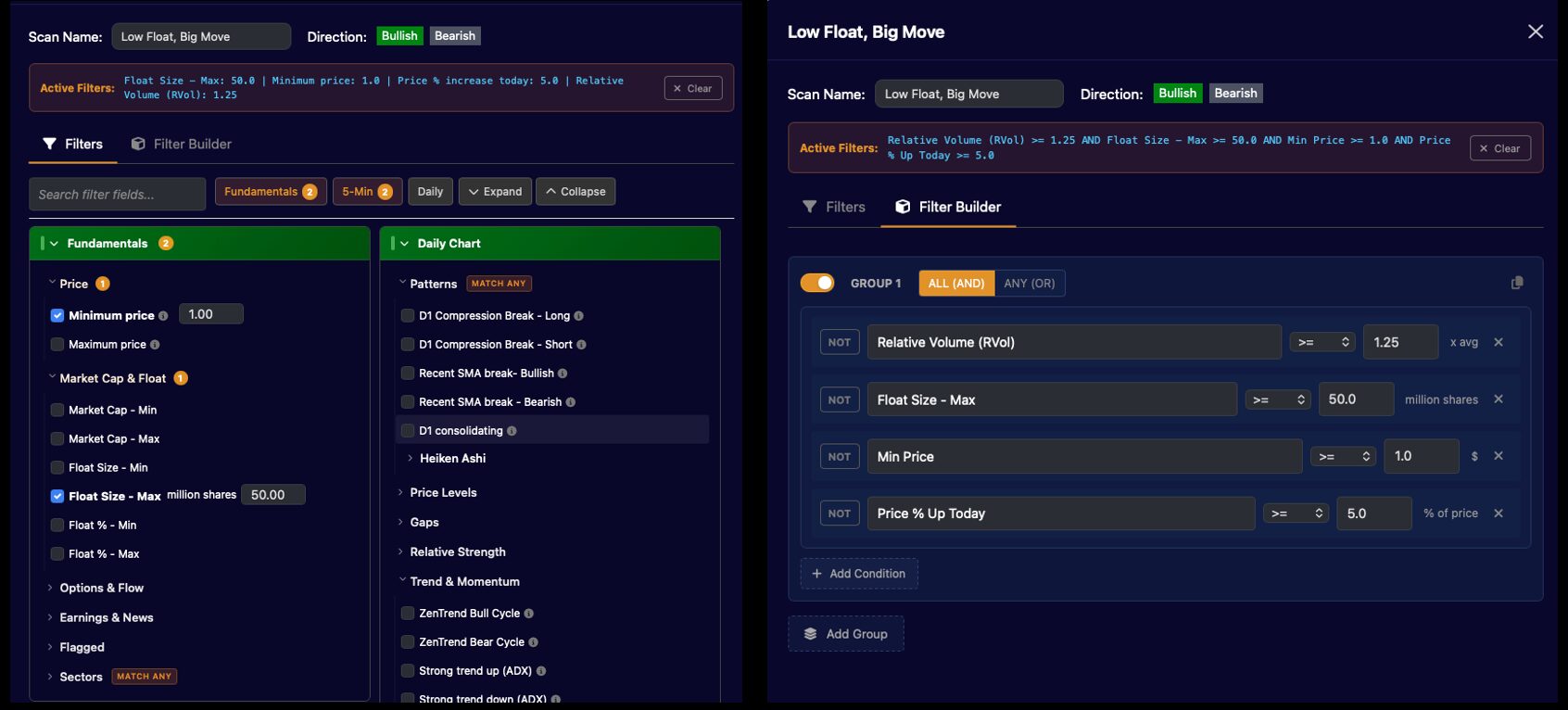The height and width of the screenshot is (710, 1568).
Task: Click info icon for D1 Compression Break - Short
Action: (581, 345)
